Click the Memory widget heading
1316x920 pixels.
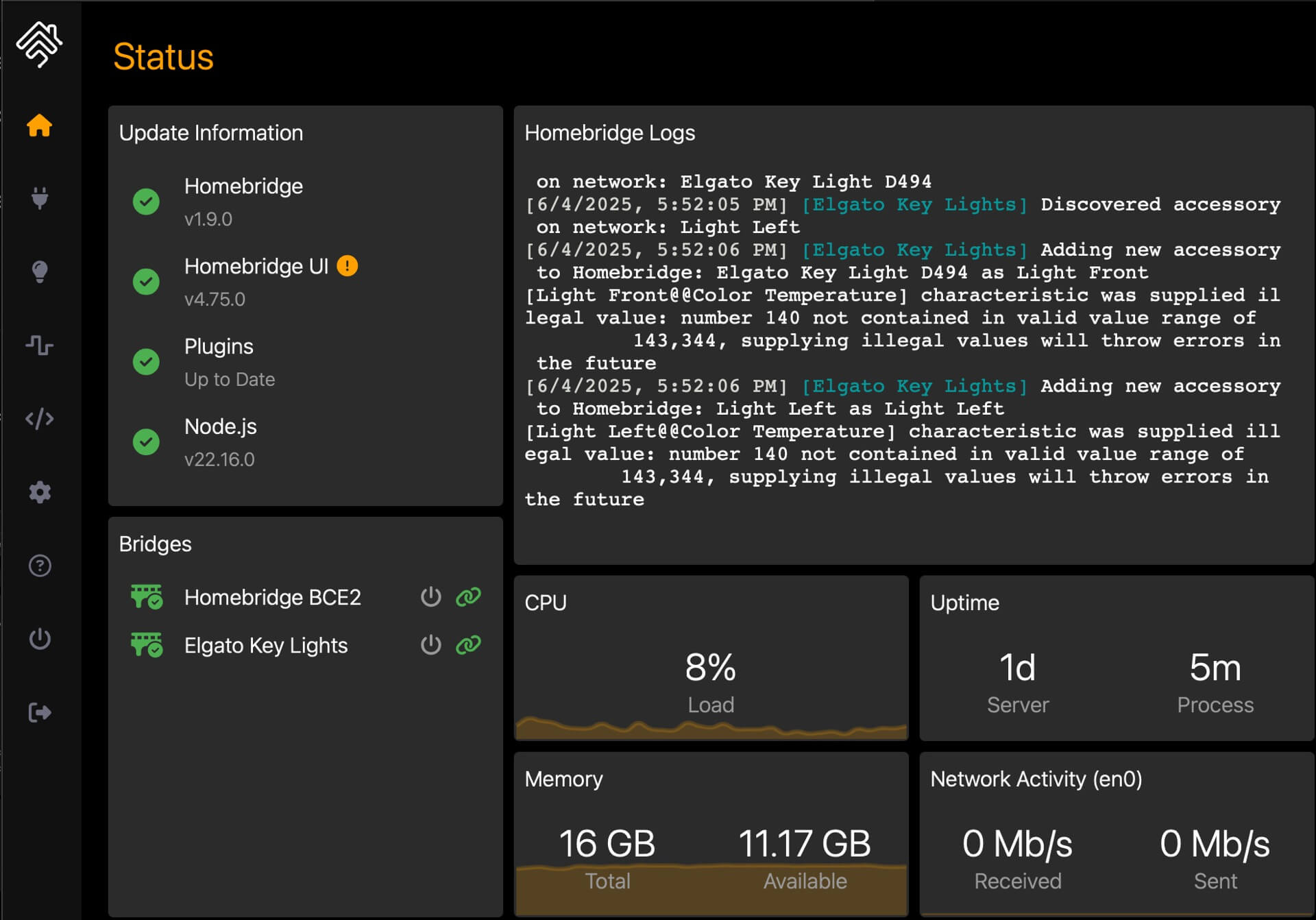pos(563,779)
